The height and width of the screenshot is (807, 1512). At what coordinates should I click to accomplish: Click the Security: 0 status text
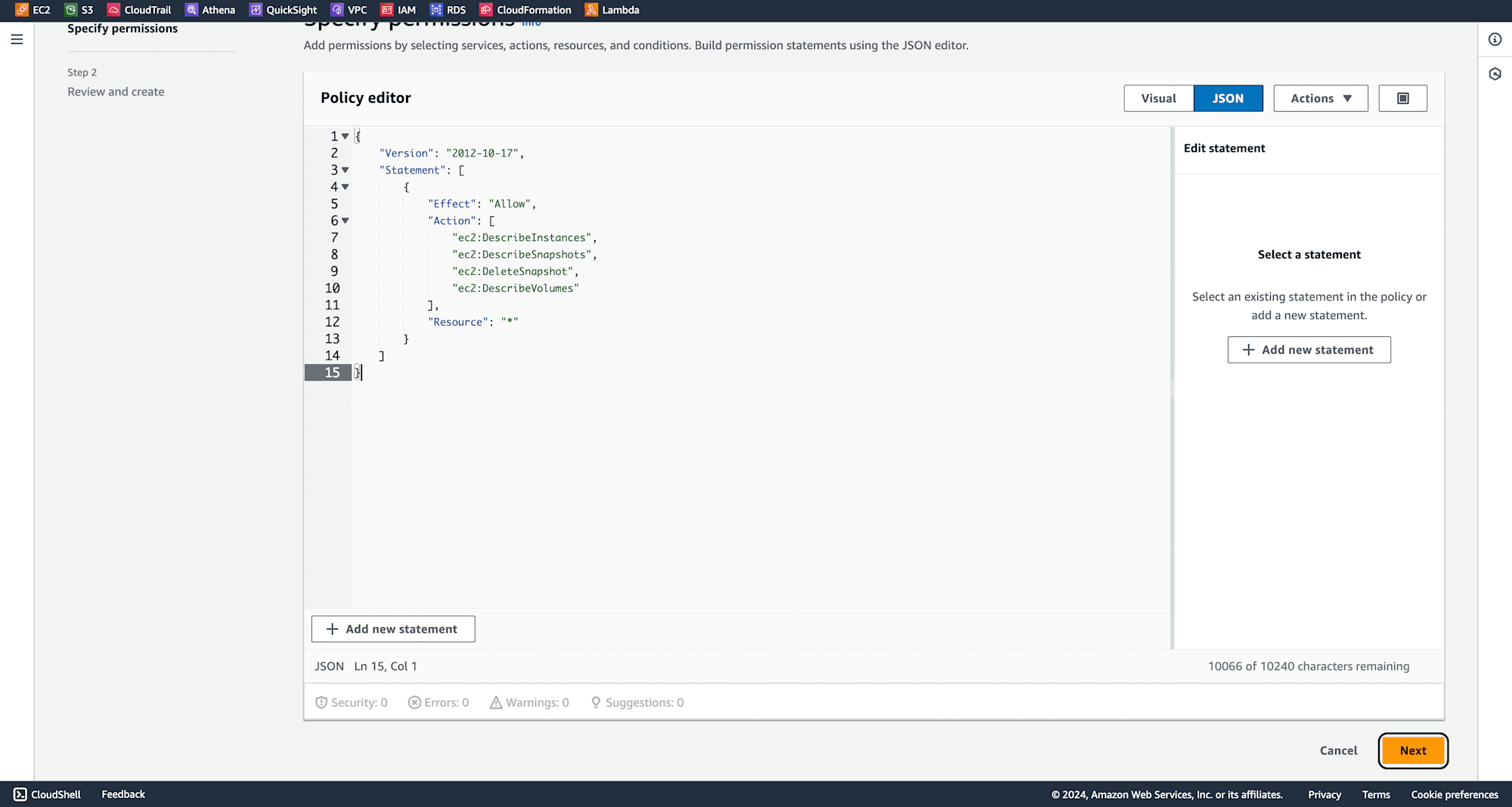359,703
